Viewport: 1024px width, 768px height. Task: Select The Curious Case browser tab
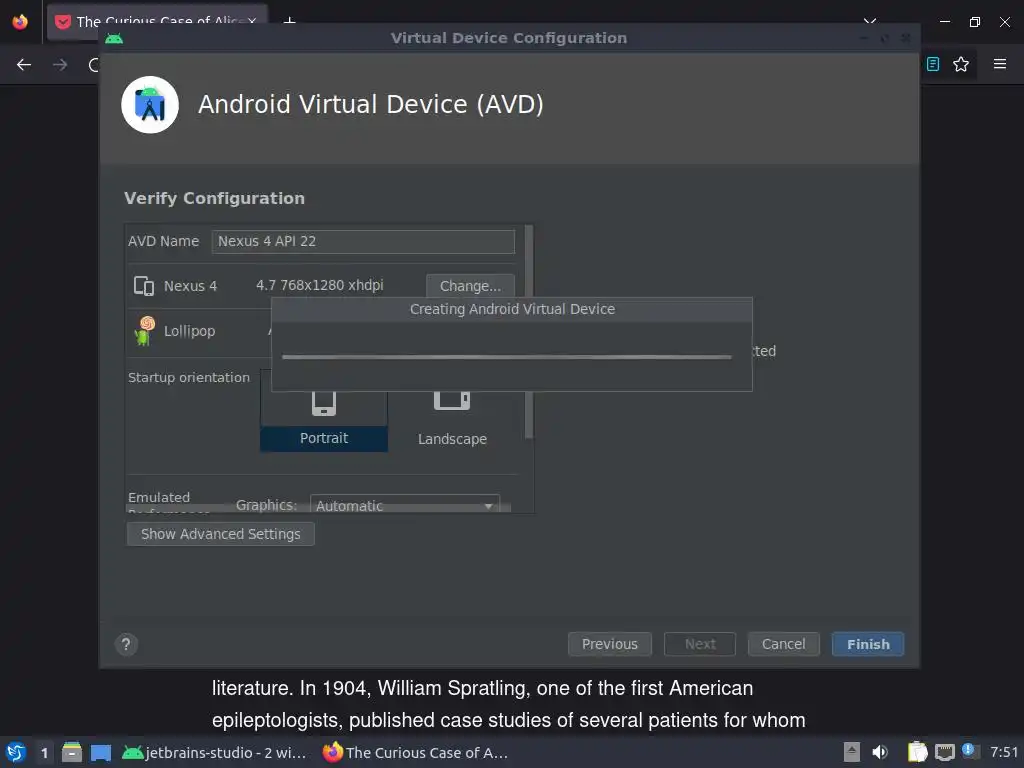tap(157, 22)
